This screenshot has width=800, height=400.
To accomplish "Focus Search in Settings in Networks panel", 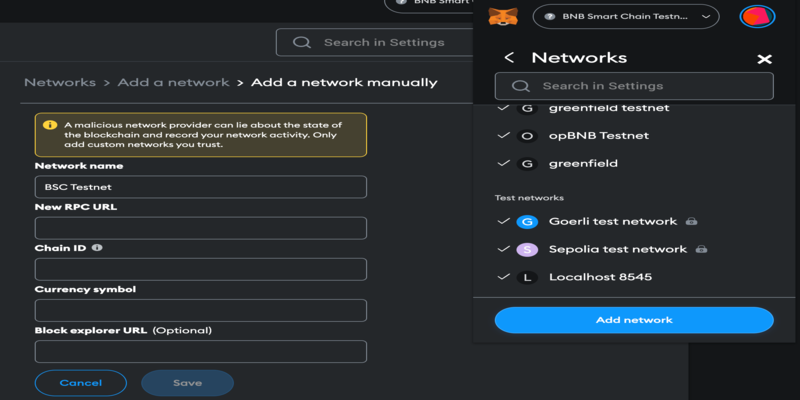I will [x=634, y=86].
